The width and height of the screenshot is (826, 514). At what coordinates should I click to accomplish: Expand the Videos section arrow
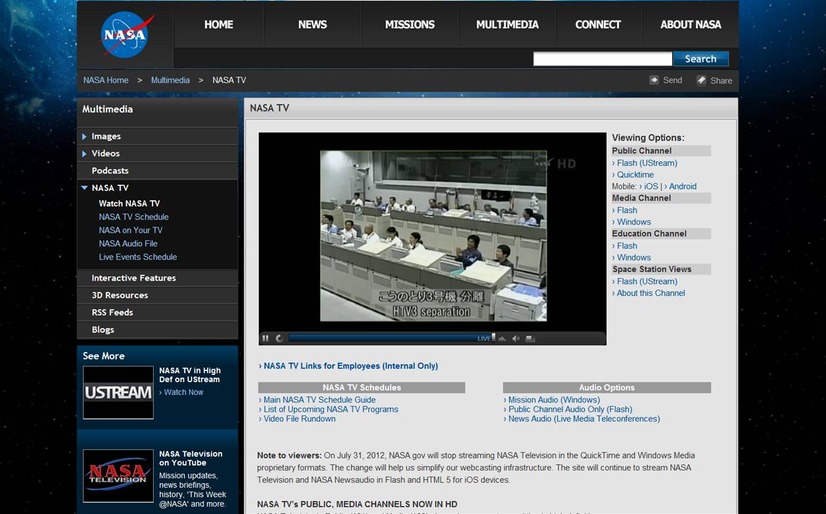84,154
